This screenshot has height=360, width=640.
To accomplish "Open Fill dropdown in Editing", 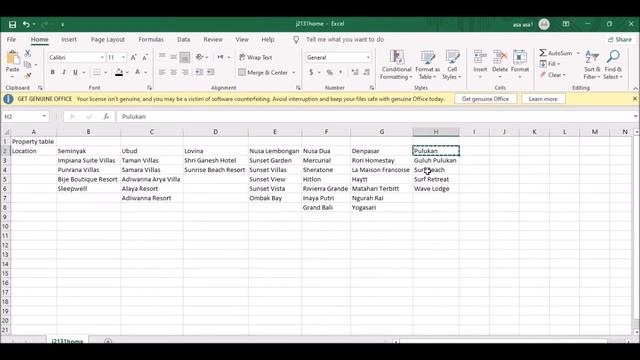I will [550, 64].
